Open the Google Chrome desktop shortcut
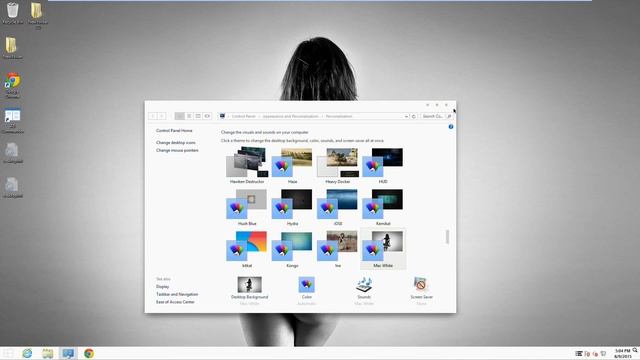The width and height of the screenshot is (640, 360). tap(12, 85)
